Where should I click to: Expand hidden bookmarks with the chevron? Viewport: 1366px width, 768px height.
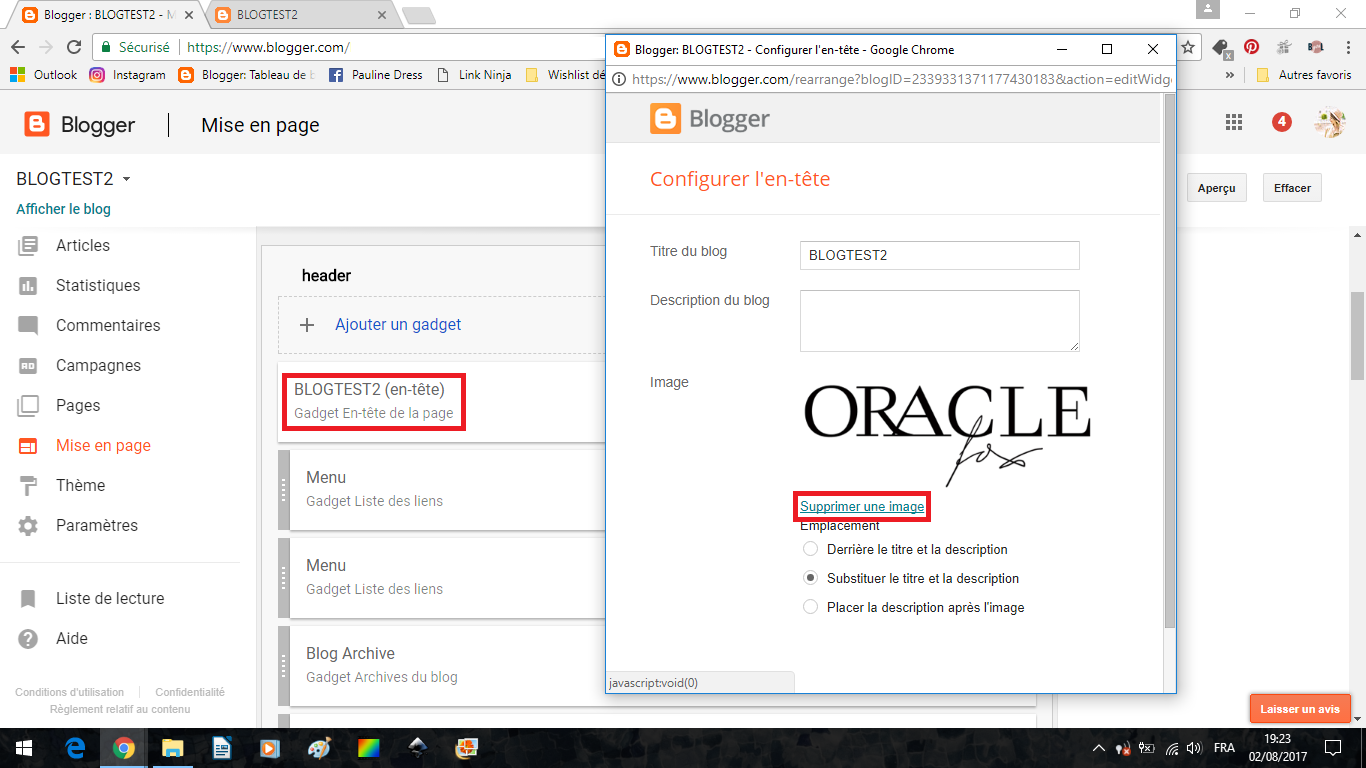pos(1230,75)
